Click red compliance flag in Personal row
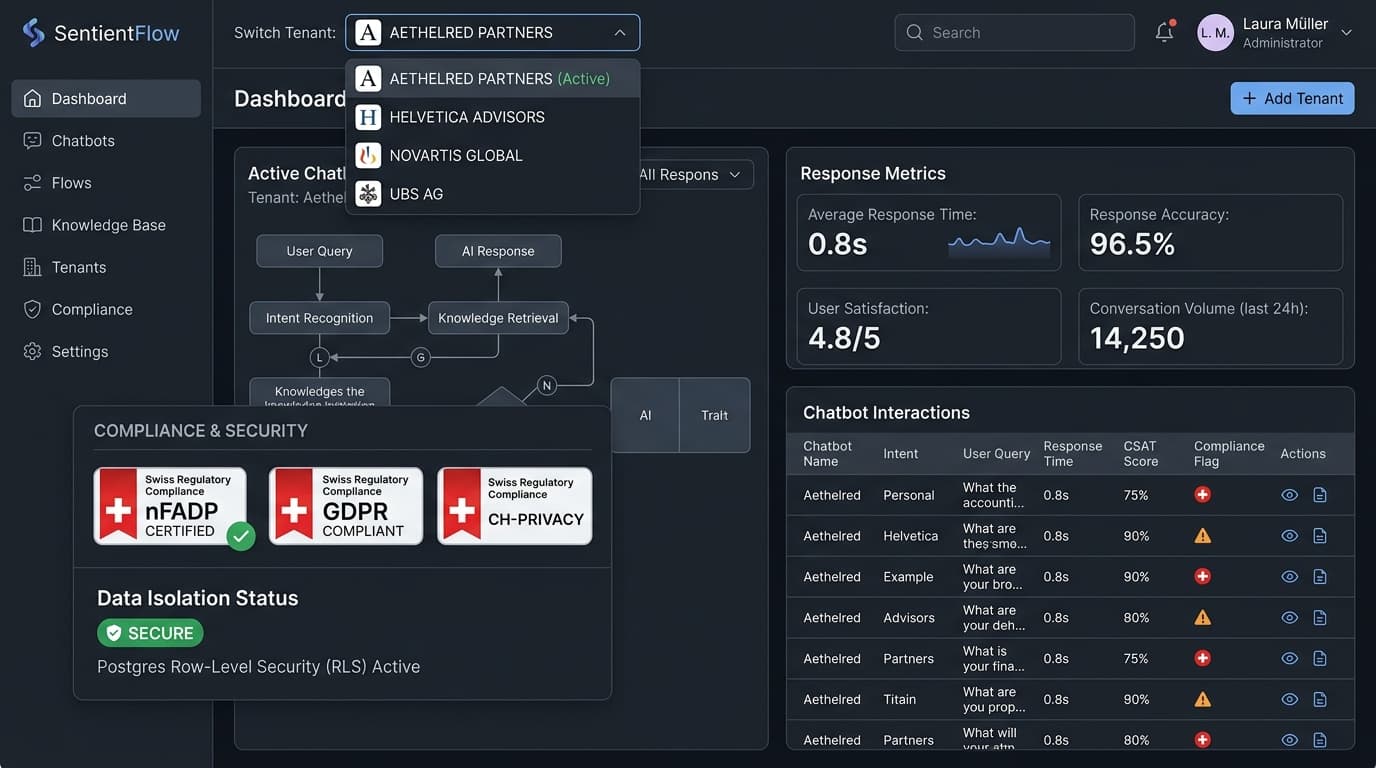1376x768 pixels. (1203, 495)
